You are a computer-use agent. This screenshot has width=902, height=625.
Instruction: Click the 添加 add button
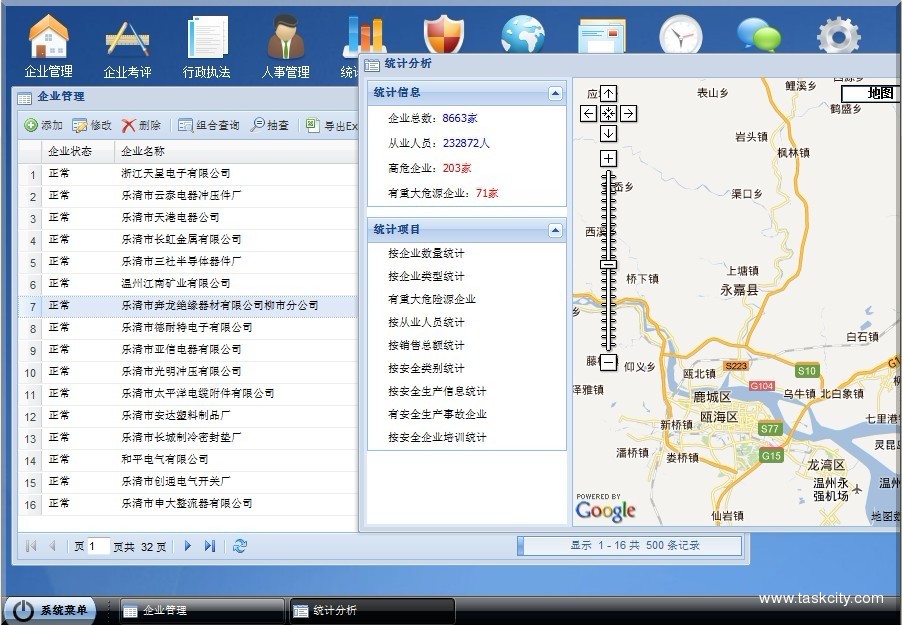[x=43, y=126]
